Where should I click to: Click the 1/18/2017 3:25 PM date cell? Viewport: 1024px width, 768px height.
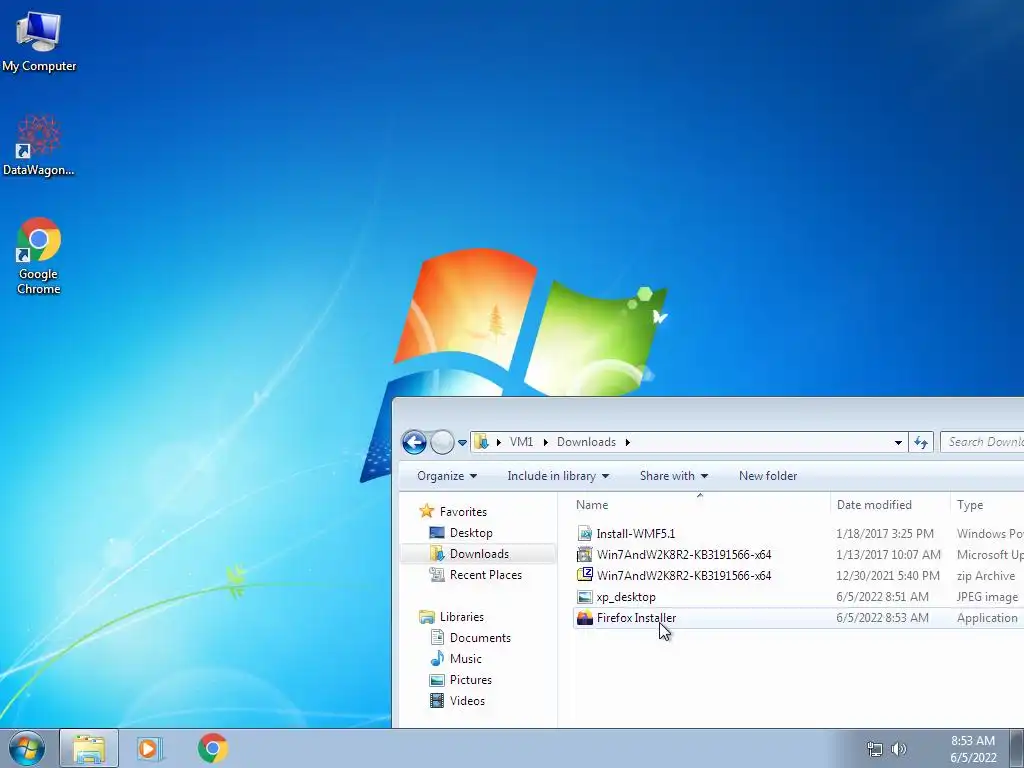pos(885,534)
